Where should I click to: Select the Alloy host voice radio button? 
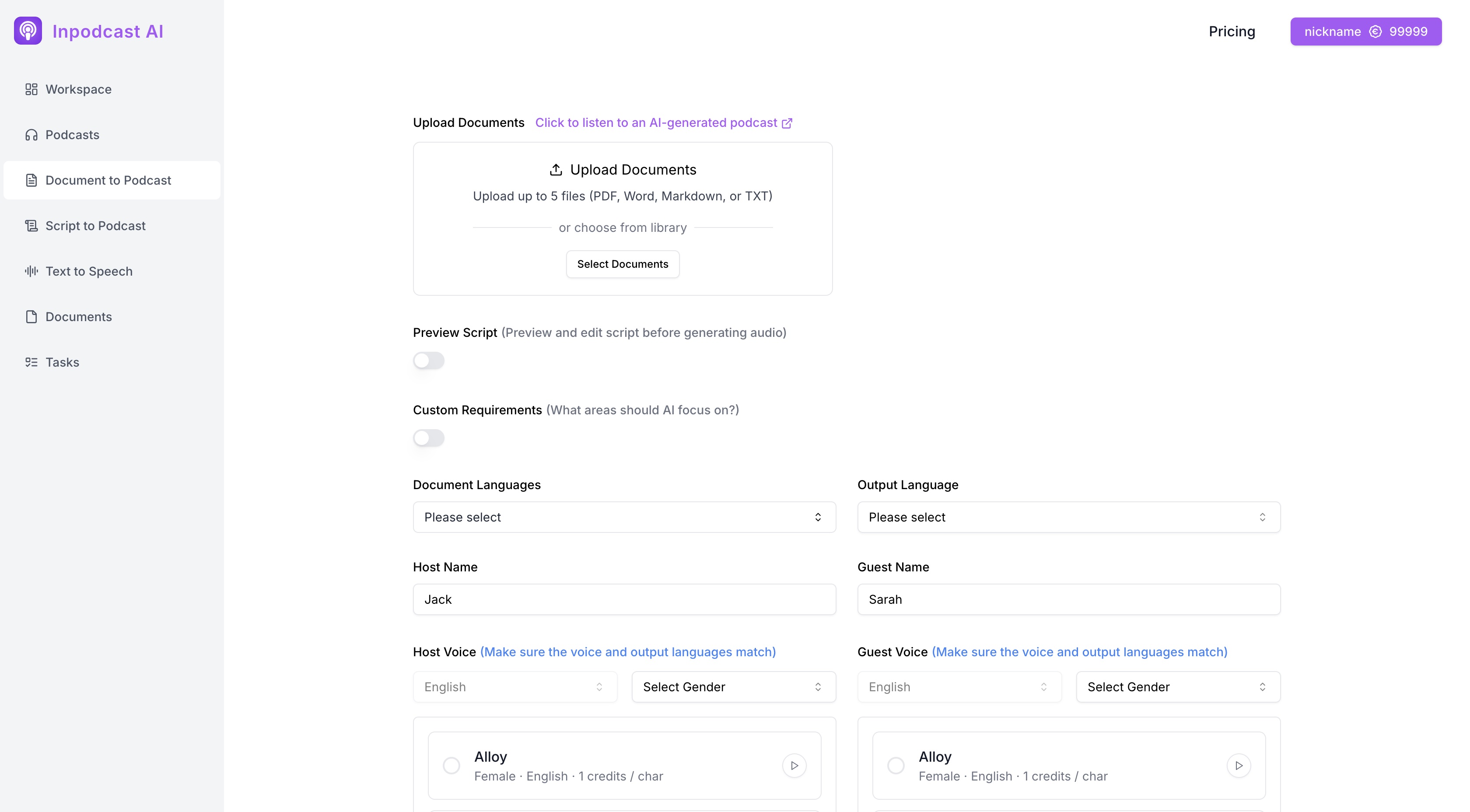pos(451,765)
